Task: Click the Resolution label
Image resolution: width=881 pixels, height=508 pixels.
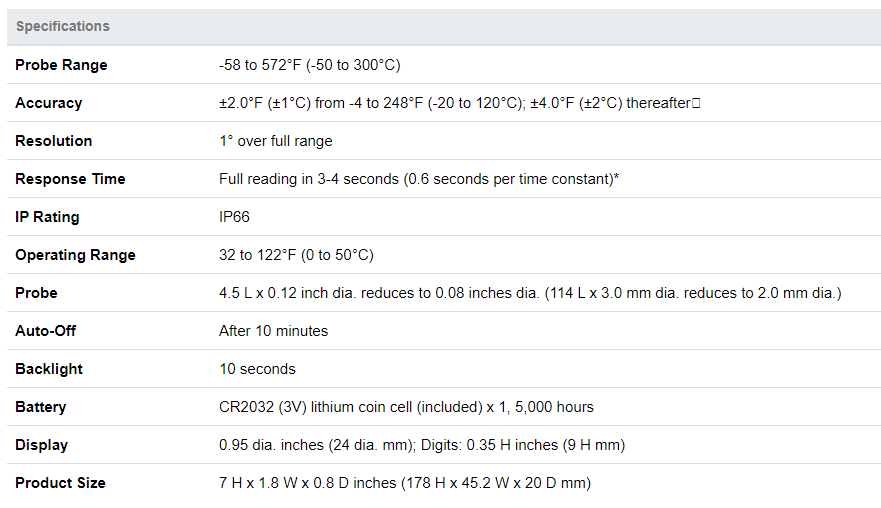Action: click(x=53, y=141)
